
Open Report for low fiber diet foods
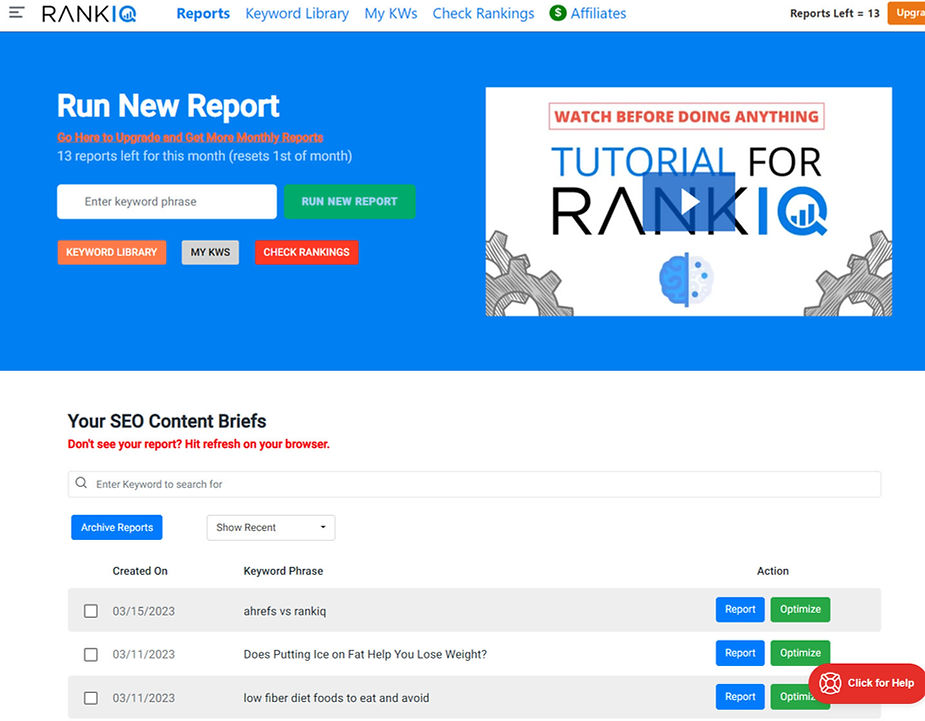[740, 697]
